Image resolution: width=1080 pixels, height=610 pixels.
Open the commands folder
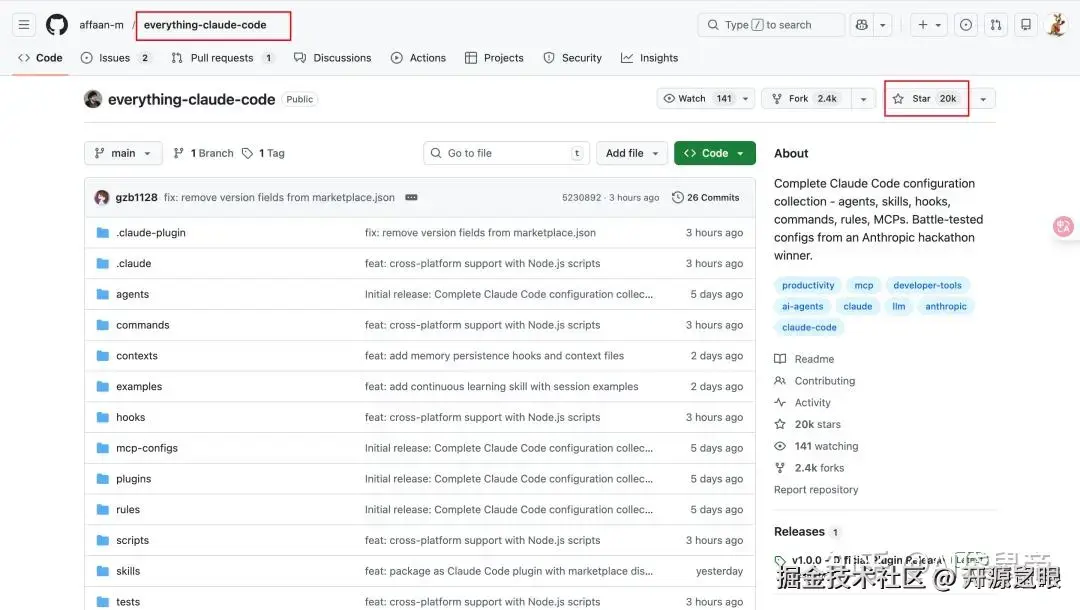pyautogui.click(x=143, y=325)
